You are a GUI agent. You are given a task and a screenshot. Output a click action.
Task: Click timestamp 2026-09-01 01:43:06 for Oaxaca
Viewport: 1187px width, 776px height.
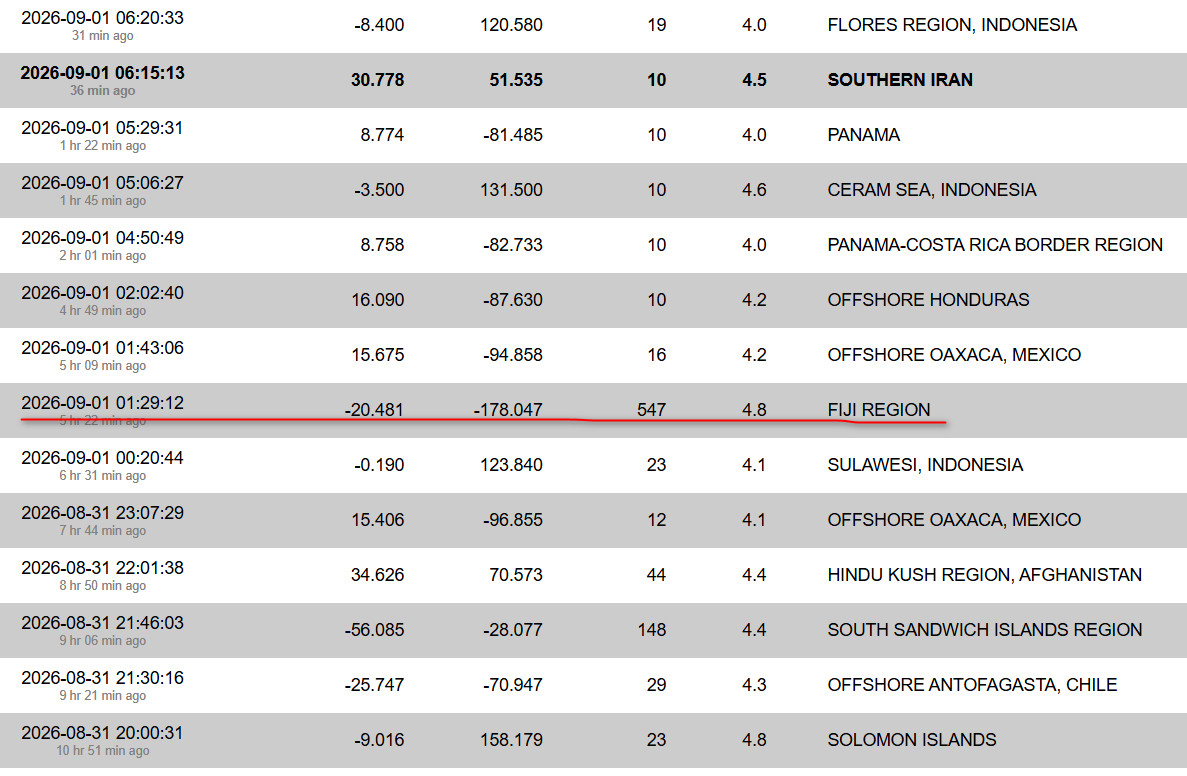(102, 347)
